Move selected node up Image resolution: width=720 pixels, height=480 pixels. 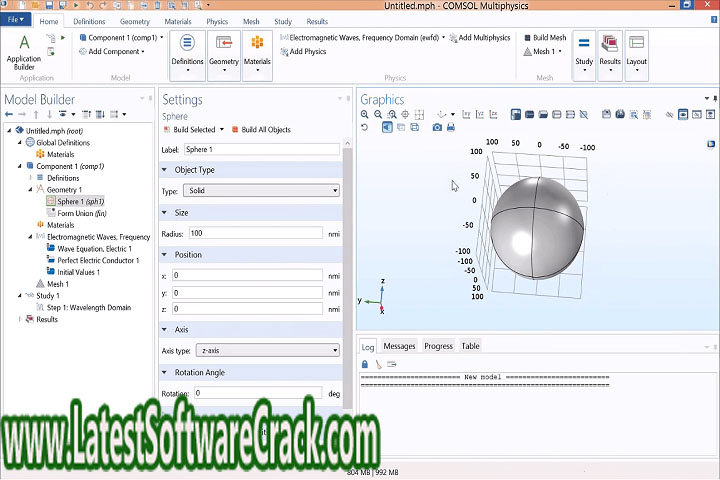click(36, 114)
